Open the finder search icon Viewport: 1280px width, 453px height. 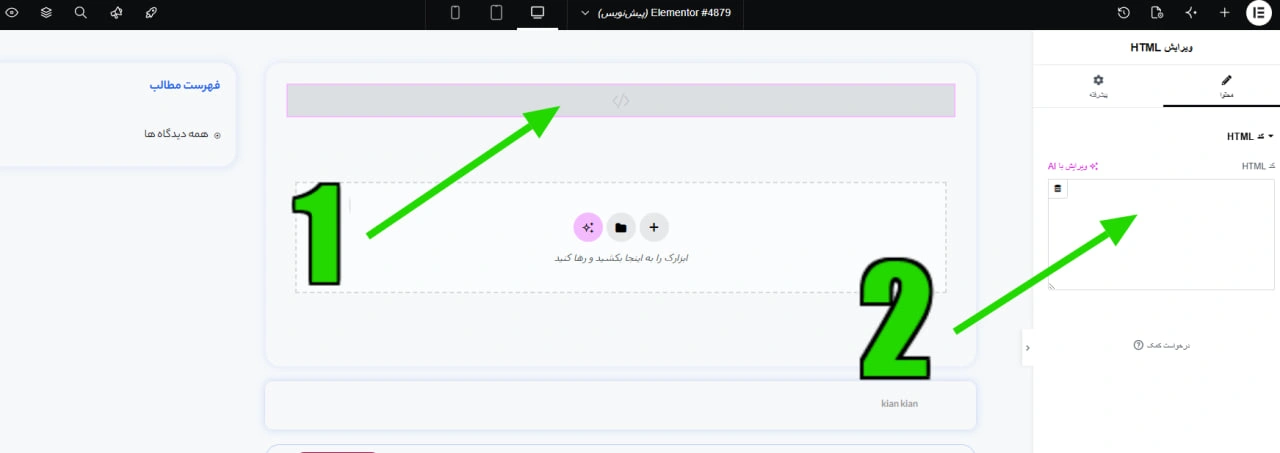[81, 13]
